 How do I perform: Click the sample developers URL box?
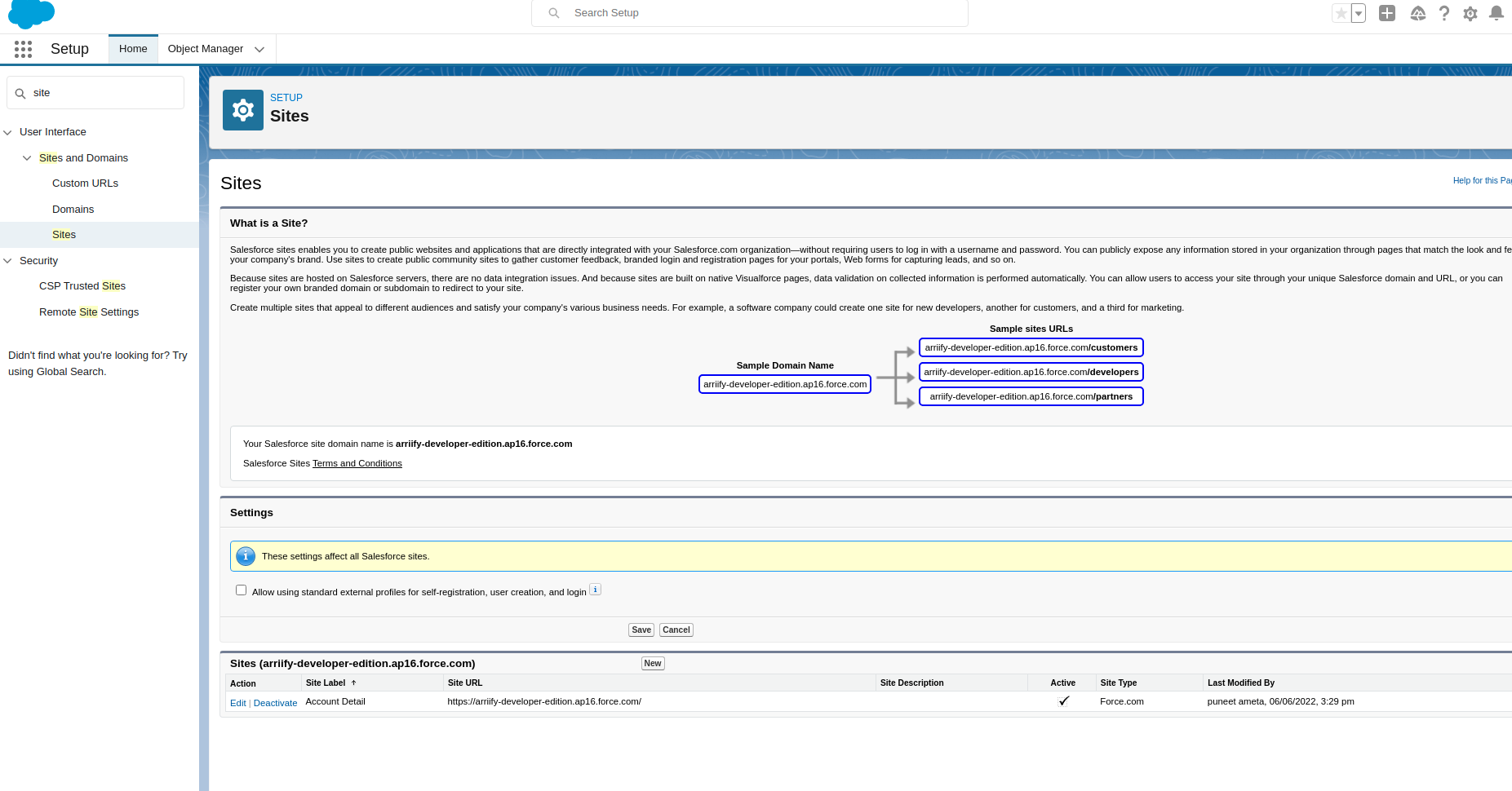pyautogui.click(x=1031, y=372)
